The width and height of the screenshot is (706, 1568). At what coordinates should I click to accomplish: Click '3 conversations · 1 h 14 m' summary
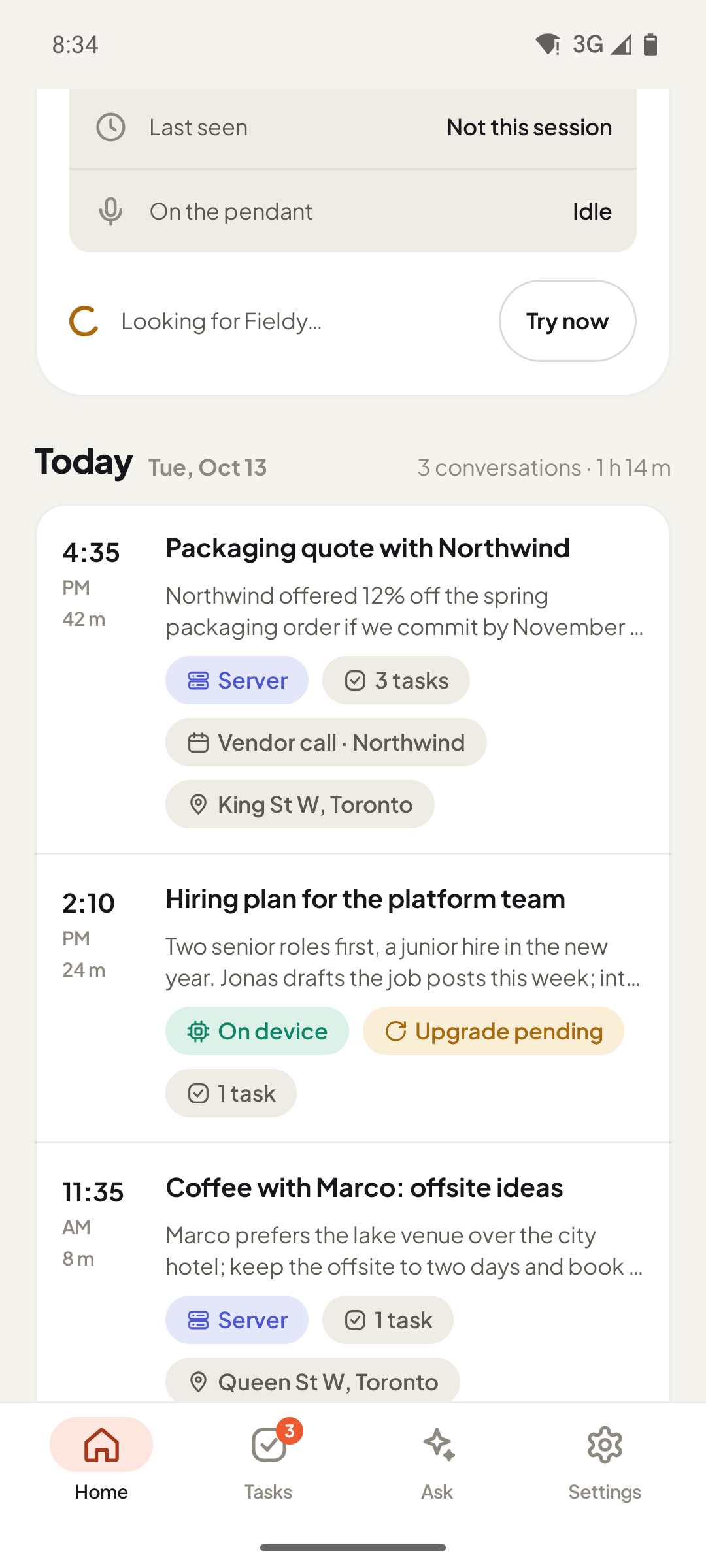click(544, 468)
